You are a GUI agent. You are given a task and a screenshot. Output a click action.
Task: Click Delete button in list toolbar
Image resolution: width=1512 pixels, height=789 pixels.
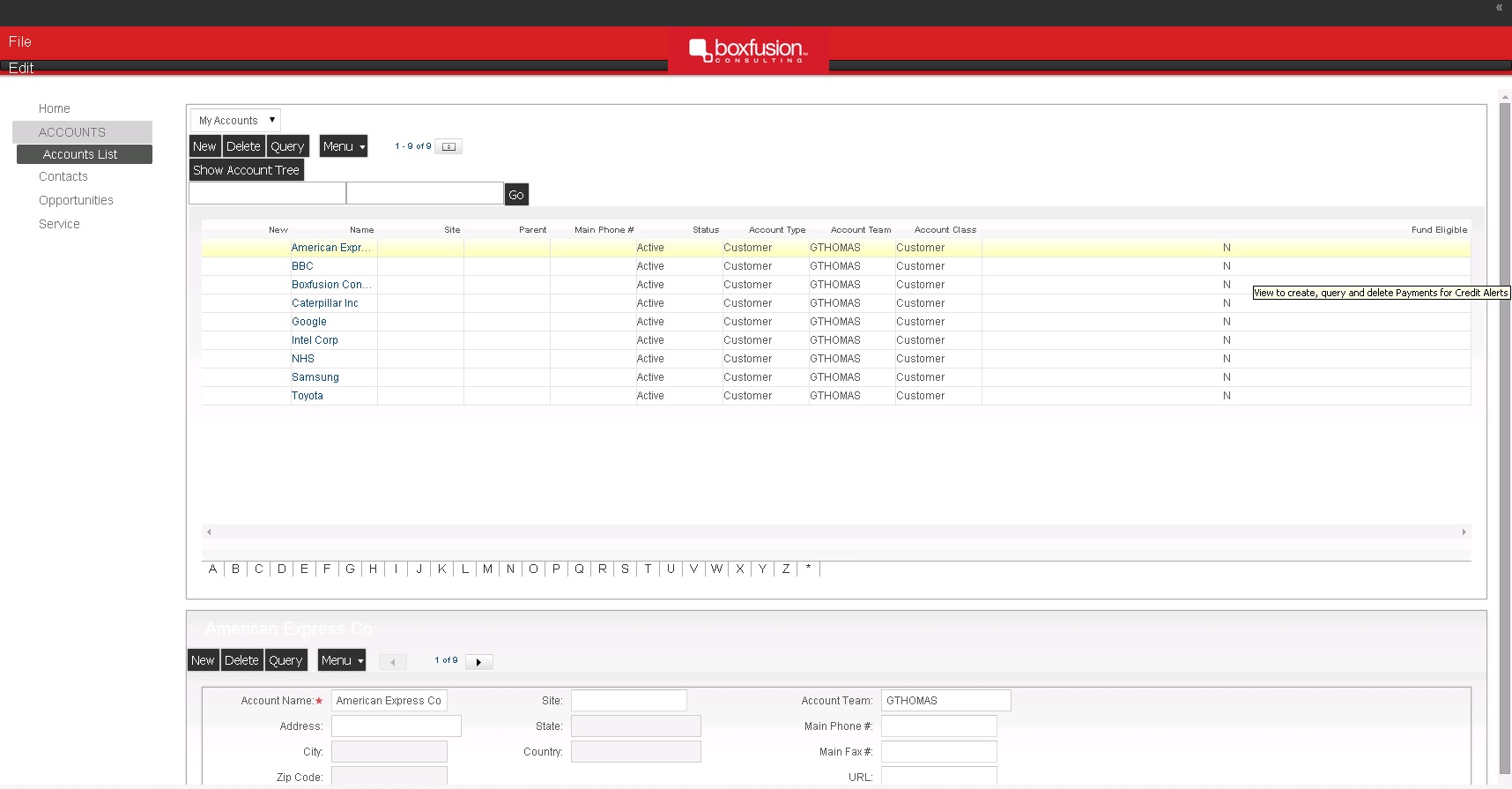coord(243,146)
